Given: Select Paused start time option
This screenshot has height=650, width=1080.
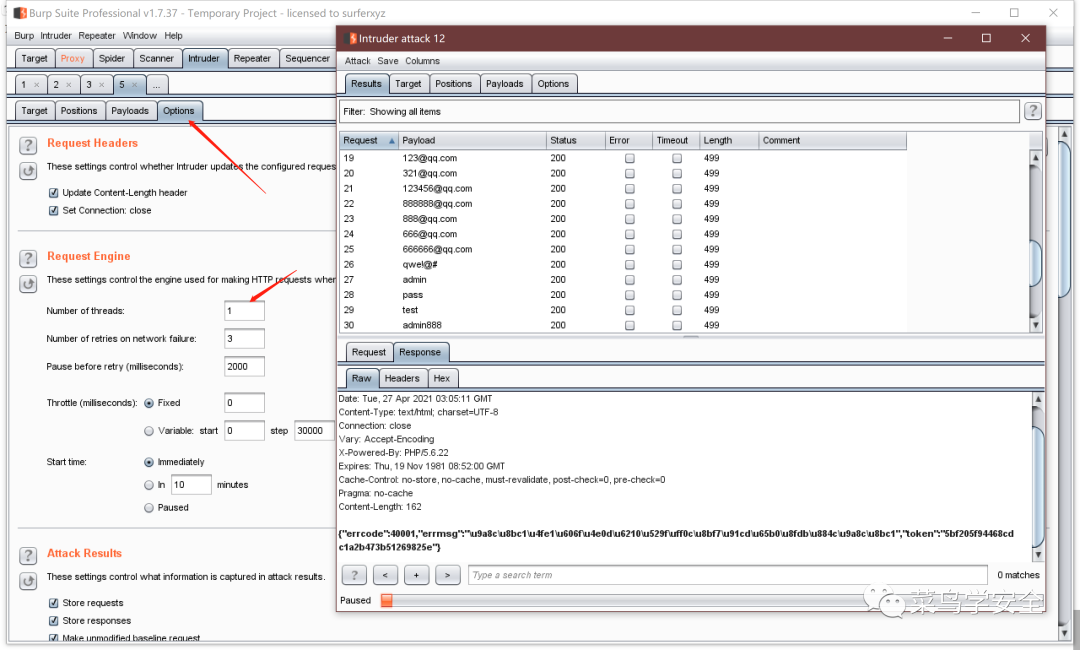Looking at the screenshot, I should click(149, 508).
